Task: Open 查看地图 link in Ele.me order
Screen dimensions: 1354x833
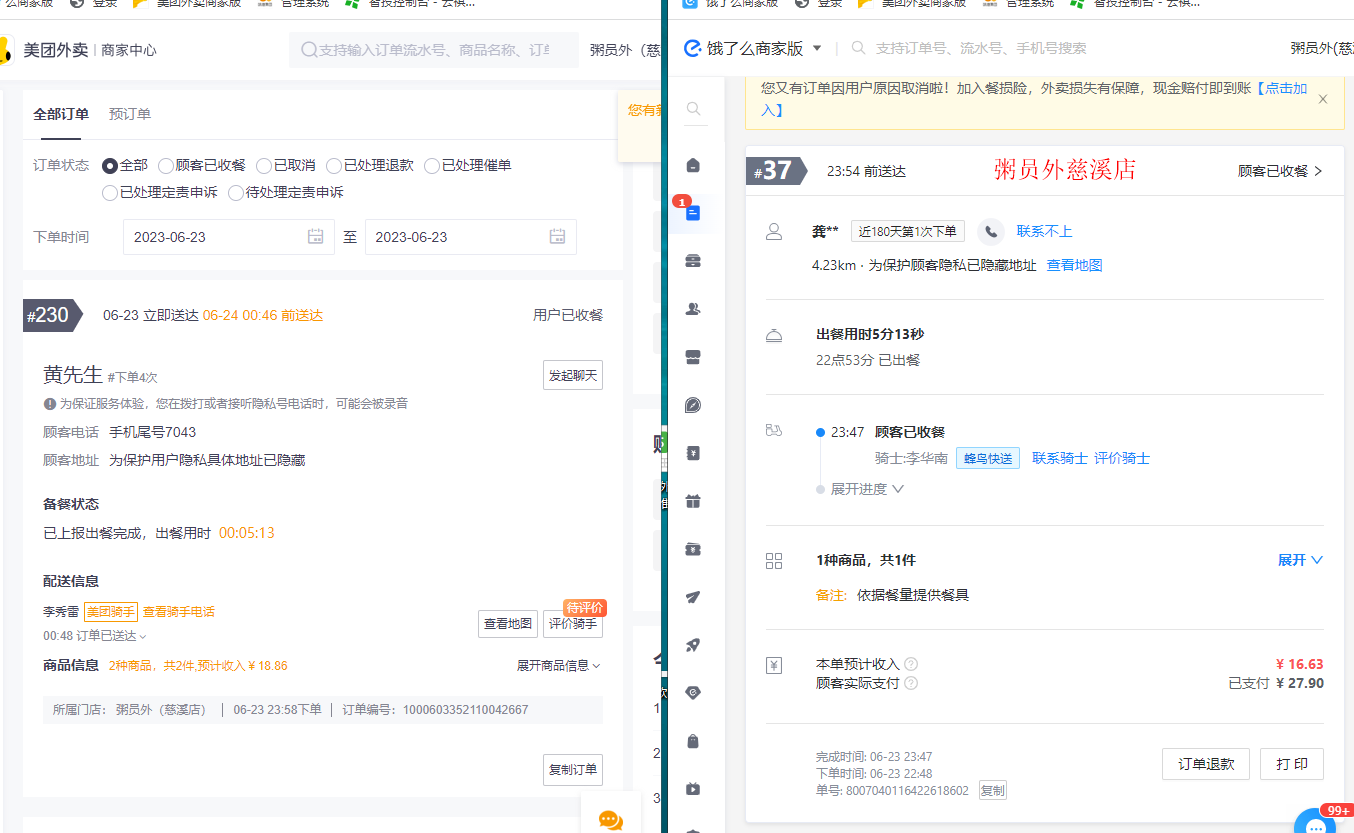Action: pos(1075,265)
